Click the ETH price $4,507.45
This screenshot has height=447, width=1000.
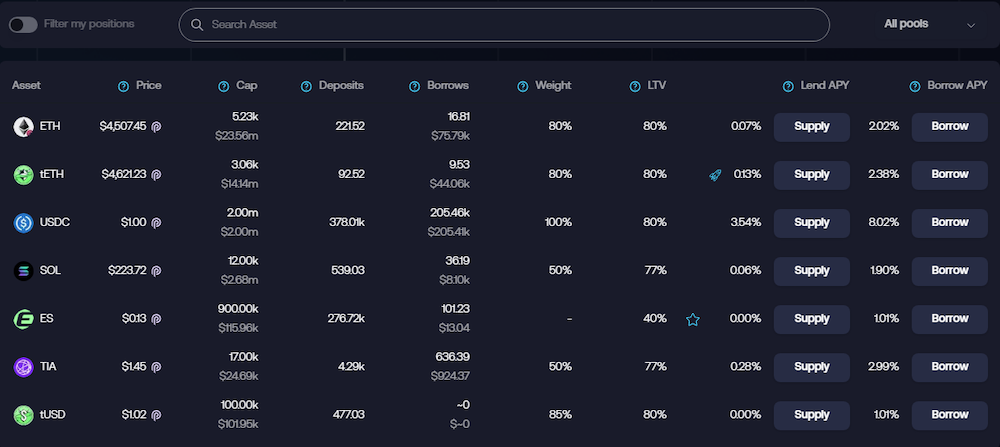(123, 127)
